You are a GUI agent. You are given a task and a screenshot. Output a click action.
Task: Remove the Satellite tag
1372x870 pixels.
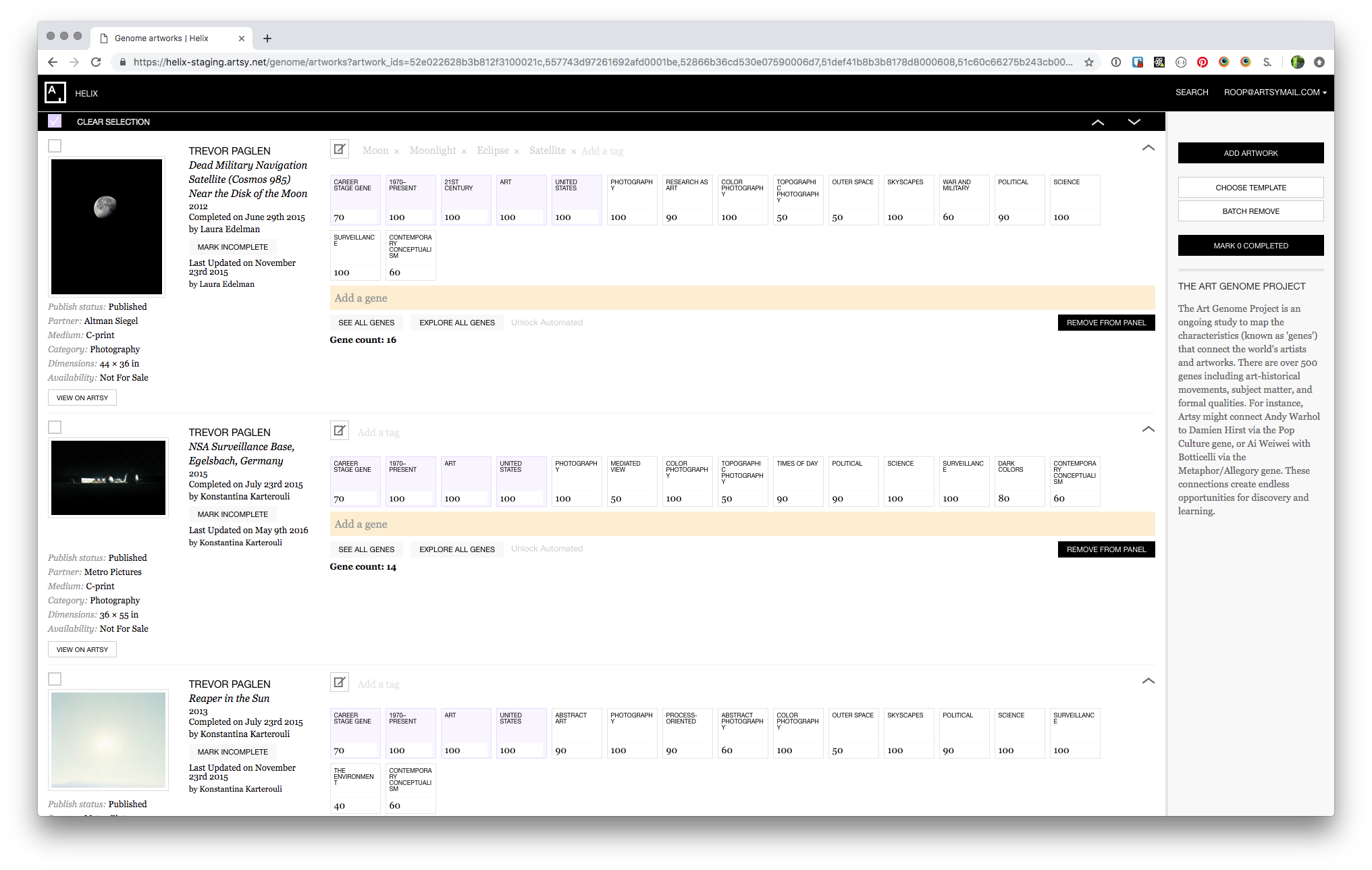(573, 151)
